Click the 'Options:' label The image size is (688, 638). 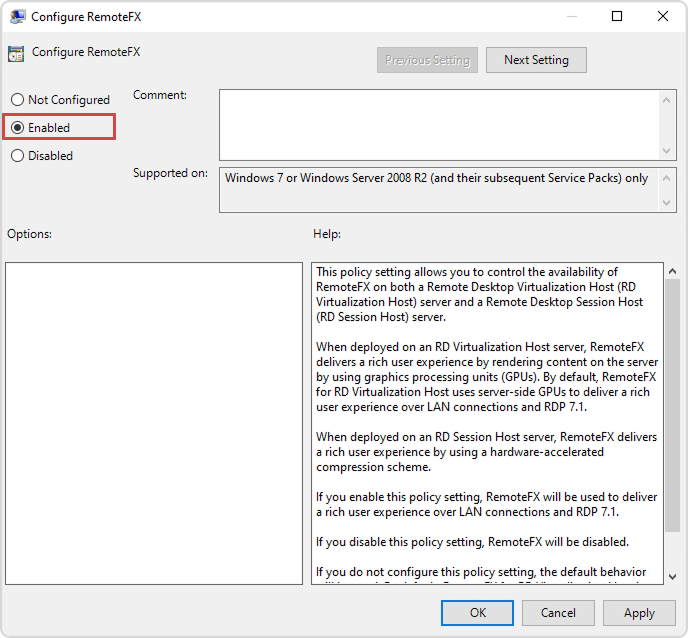coord(29,234)
